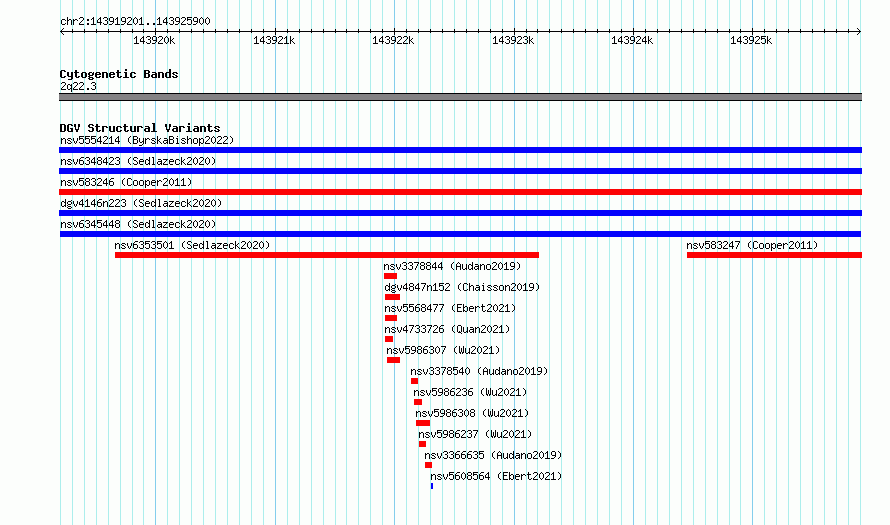The image size is (890, 525).
Task: Click nsv3366635 (Audano2019) label
Action: click(493, 455)
